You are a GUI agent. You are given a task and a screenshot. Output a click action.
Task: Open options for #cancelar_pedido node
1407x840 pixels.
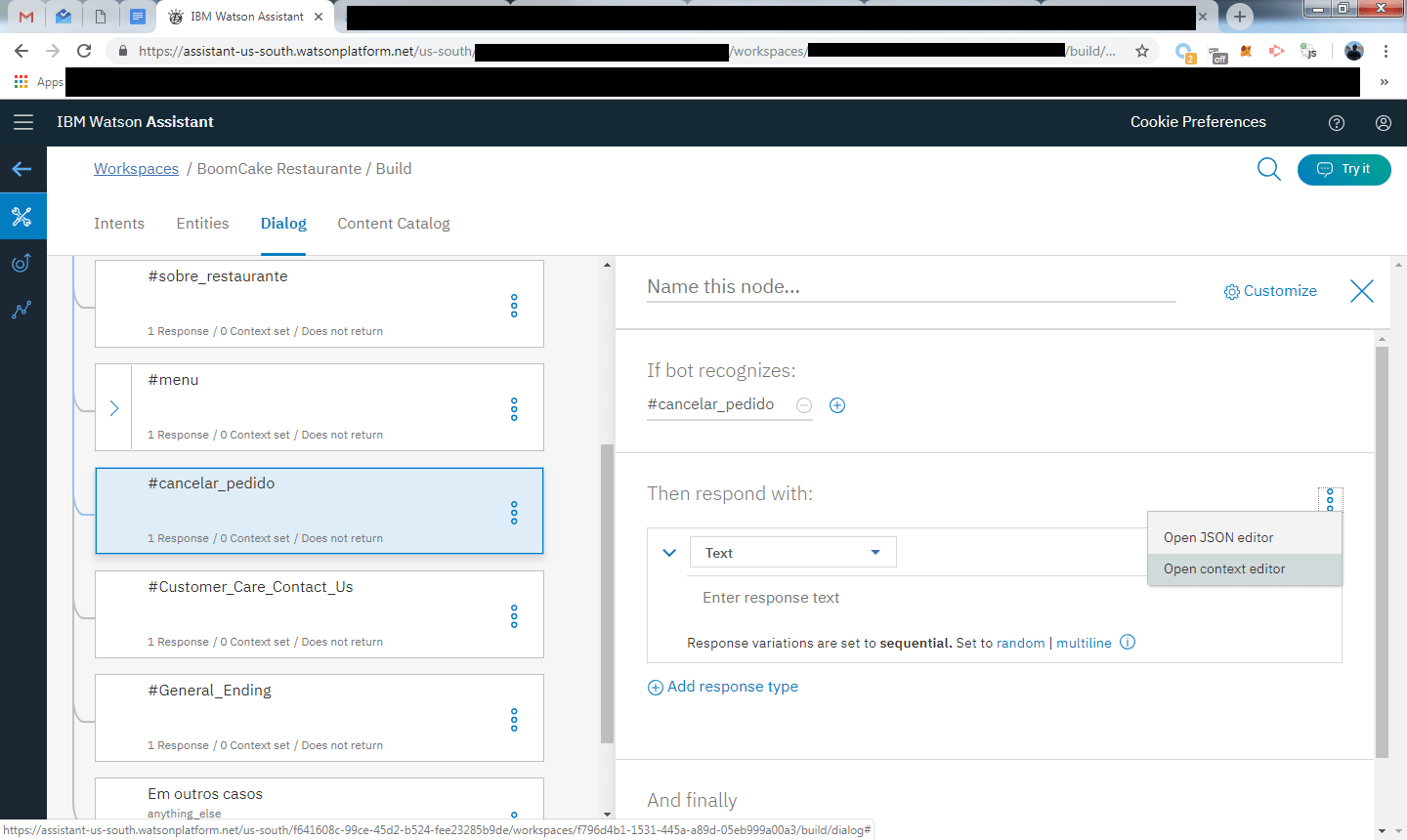514,513
